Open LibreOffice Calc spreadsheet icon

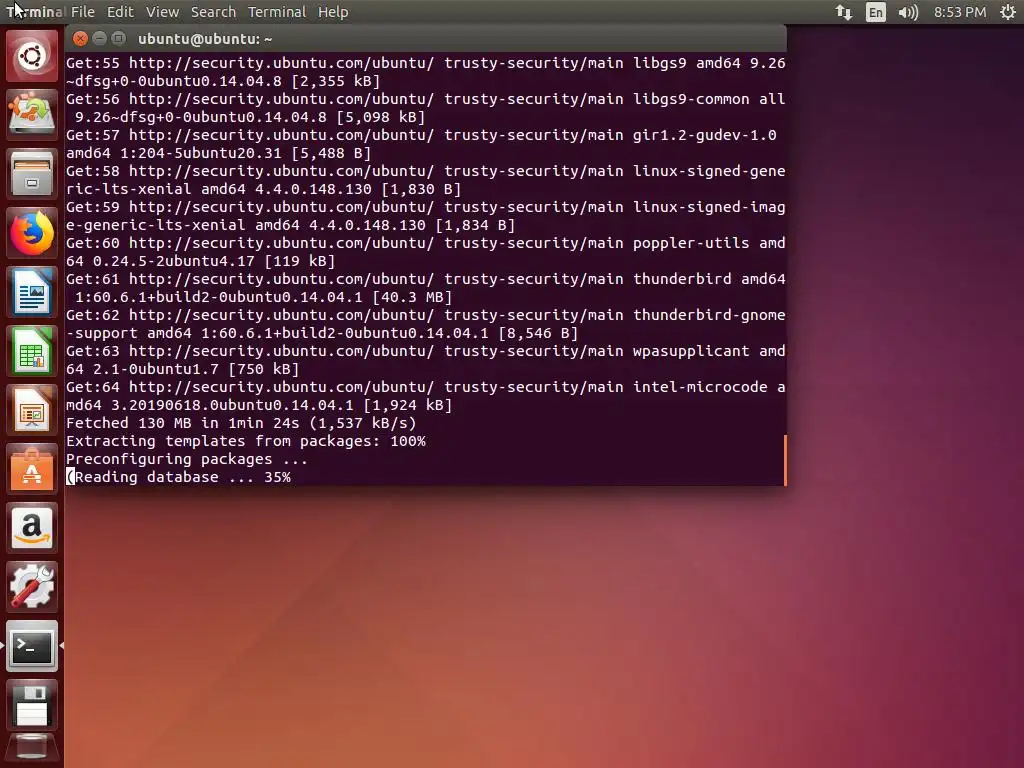[32, 351]
